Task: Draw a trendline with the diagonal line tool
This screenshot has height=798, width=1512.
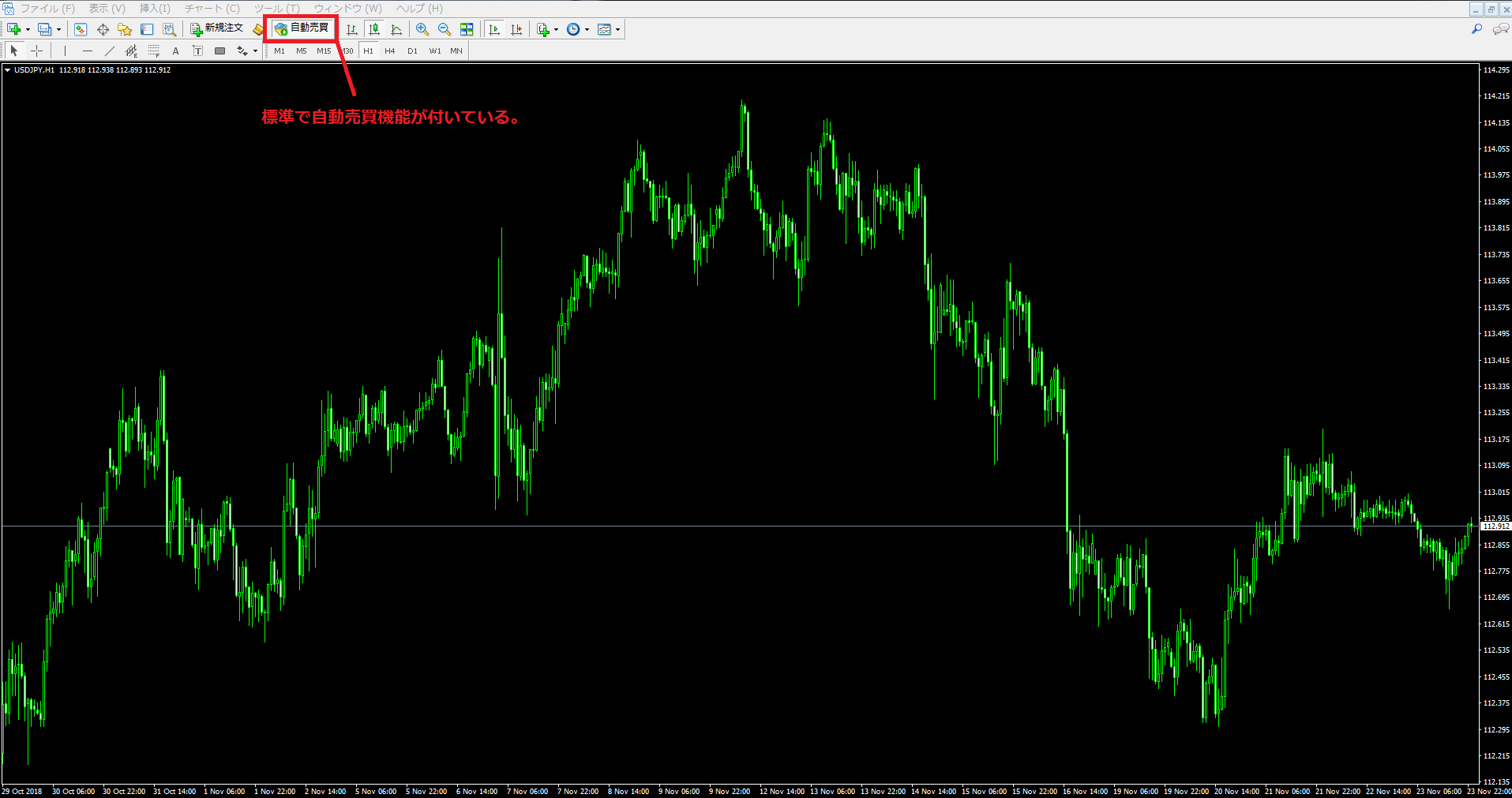Action: click(x=109, y=51)
